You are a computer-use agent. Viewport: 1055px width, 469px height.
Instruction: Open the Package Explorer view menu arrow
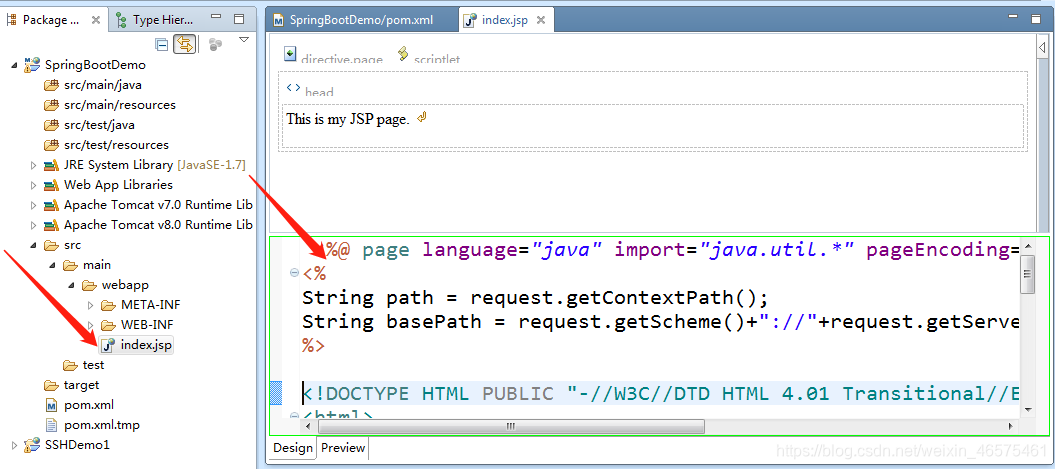[244, 40]
